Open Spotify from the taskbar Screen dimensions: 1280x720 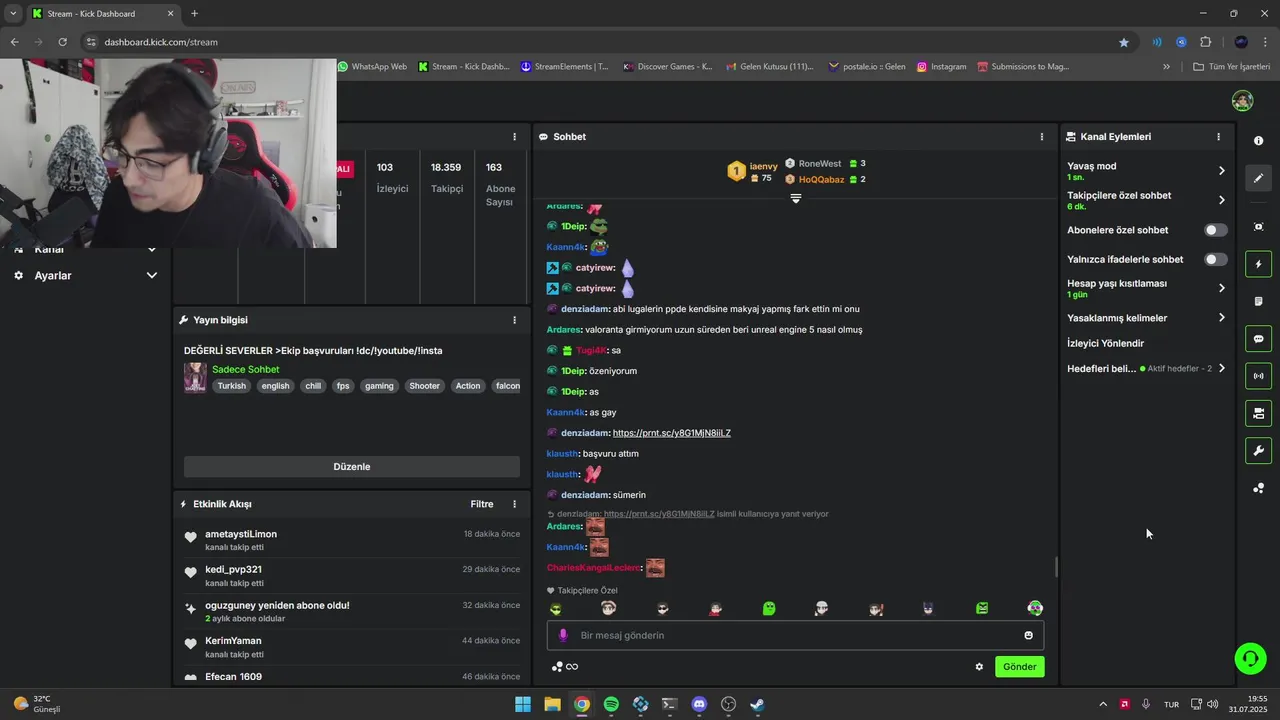[x=611, y=704]
